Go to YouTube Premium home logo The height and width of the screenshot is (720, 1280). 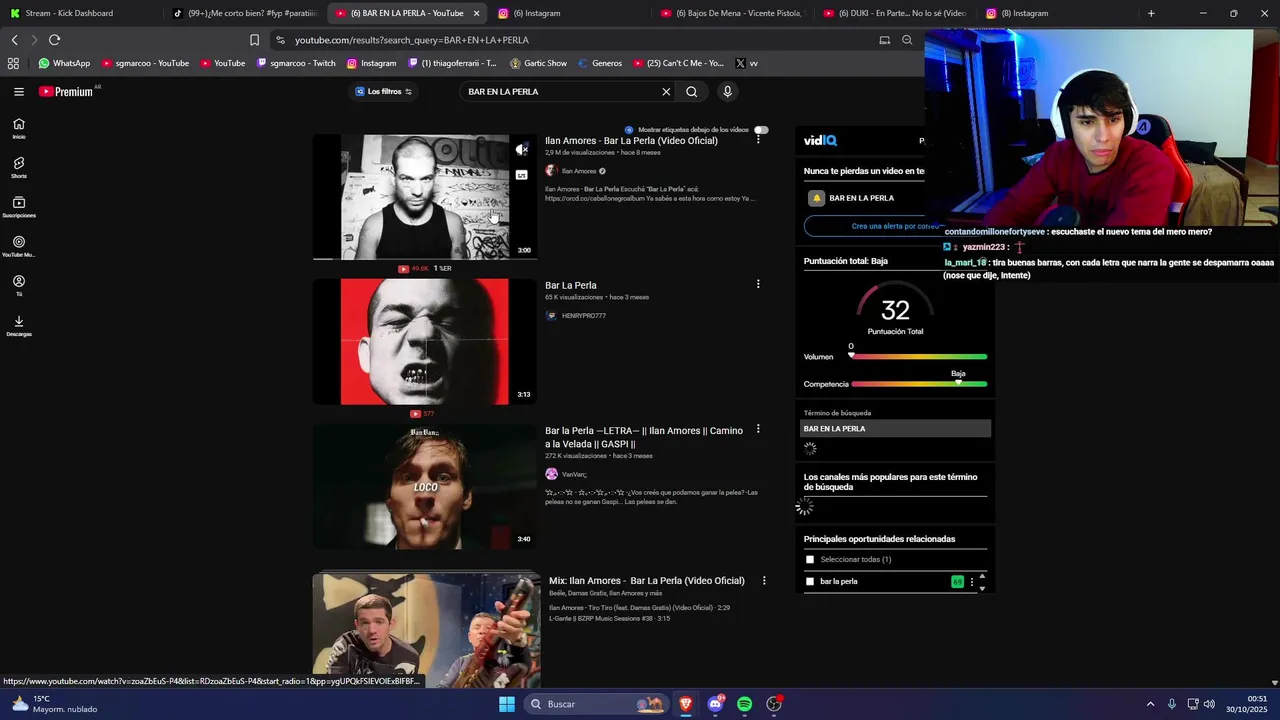tap(68, 91)
